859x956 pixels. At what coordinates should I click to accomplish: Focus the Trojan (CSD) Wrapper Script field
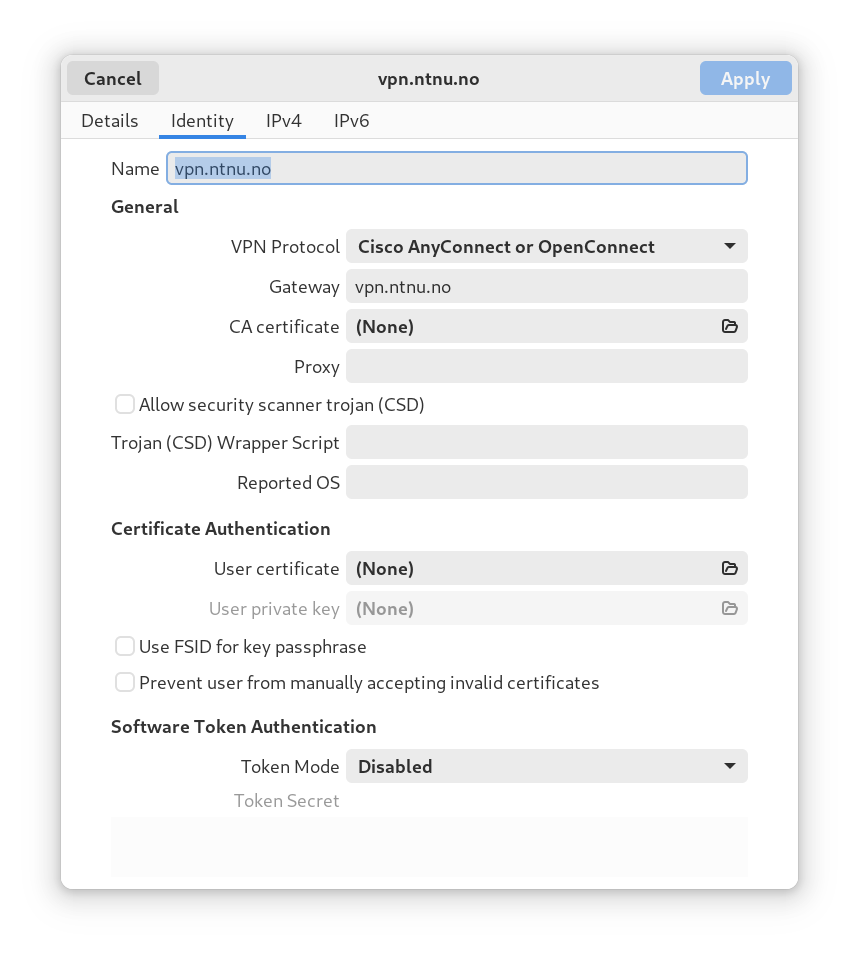tap(547, 442)
